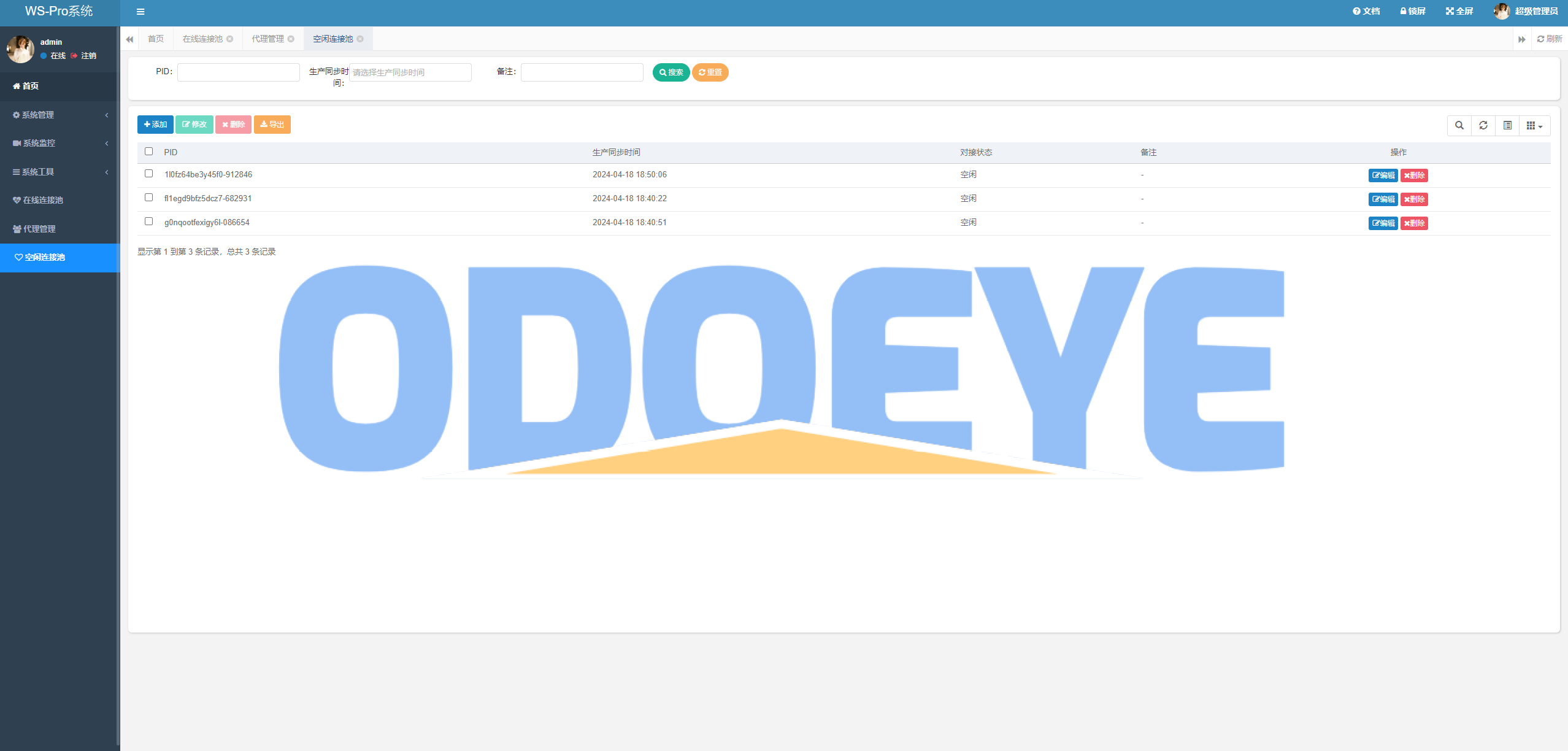1568x751 pixels.
Task: Click the admin avatar in sidebar
Action: pyautogui.click(x=20, y=48)
